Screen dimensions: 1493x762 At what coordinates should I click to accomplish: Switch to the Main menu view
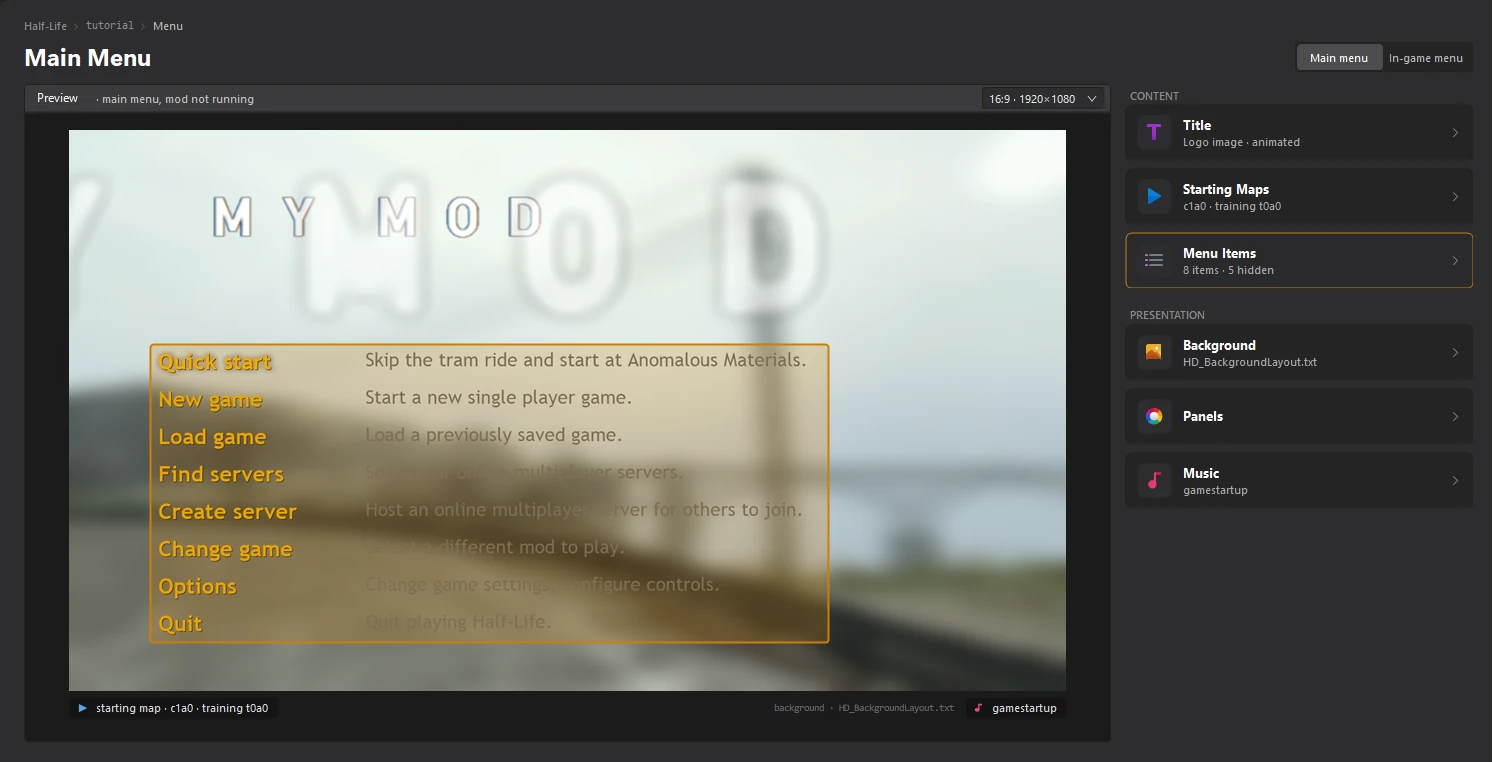point(1339,58)
